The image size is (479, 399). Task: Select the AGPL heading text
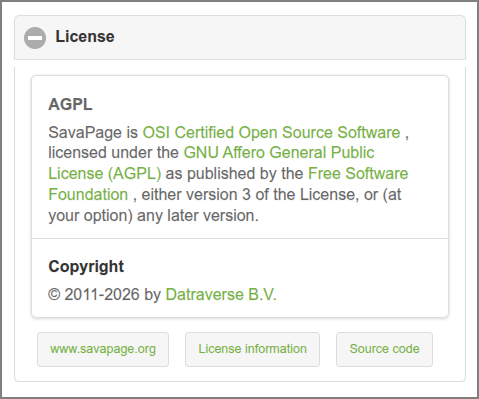pyautogui.click(x=70, y=104)
